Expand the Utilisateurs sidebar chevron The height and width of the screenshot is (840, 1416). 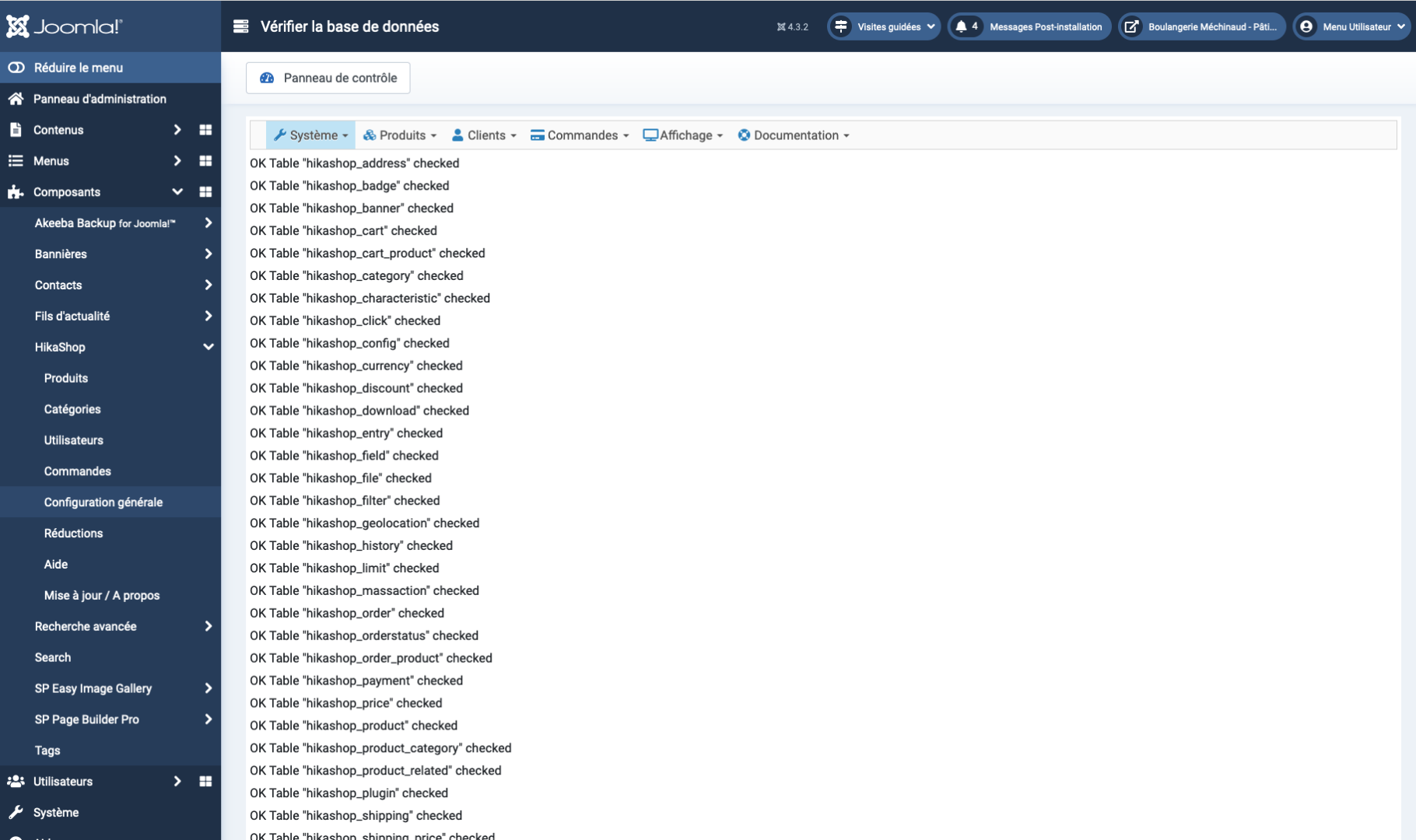[x=177, y=781]
